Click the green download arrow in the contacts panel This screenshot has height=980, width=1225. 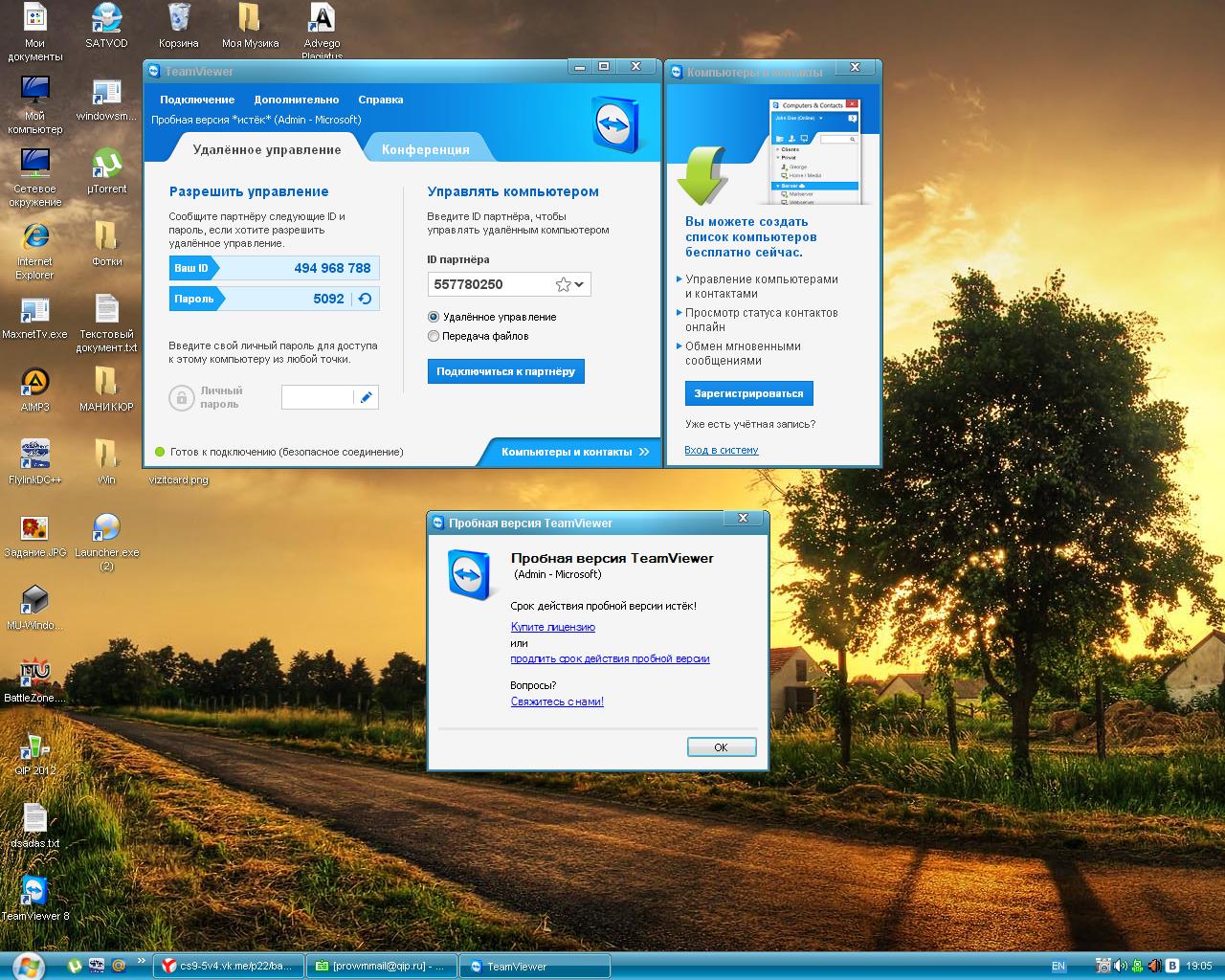702,175
